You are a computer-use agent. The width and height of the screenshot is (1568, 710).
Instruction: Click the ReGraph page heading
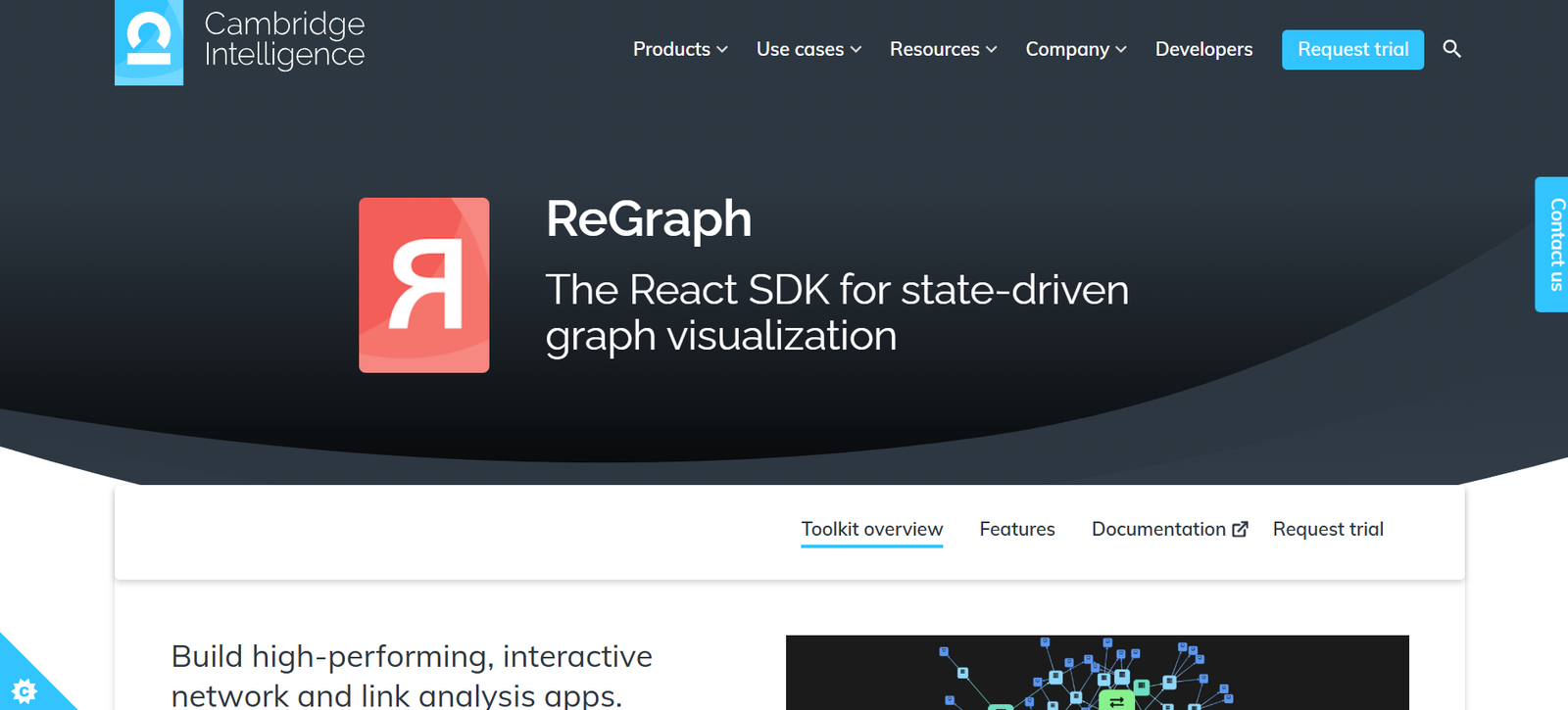(x=648, y=218)
